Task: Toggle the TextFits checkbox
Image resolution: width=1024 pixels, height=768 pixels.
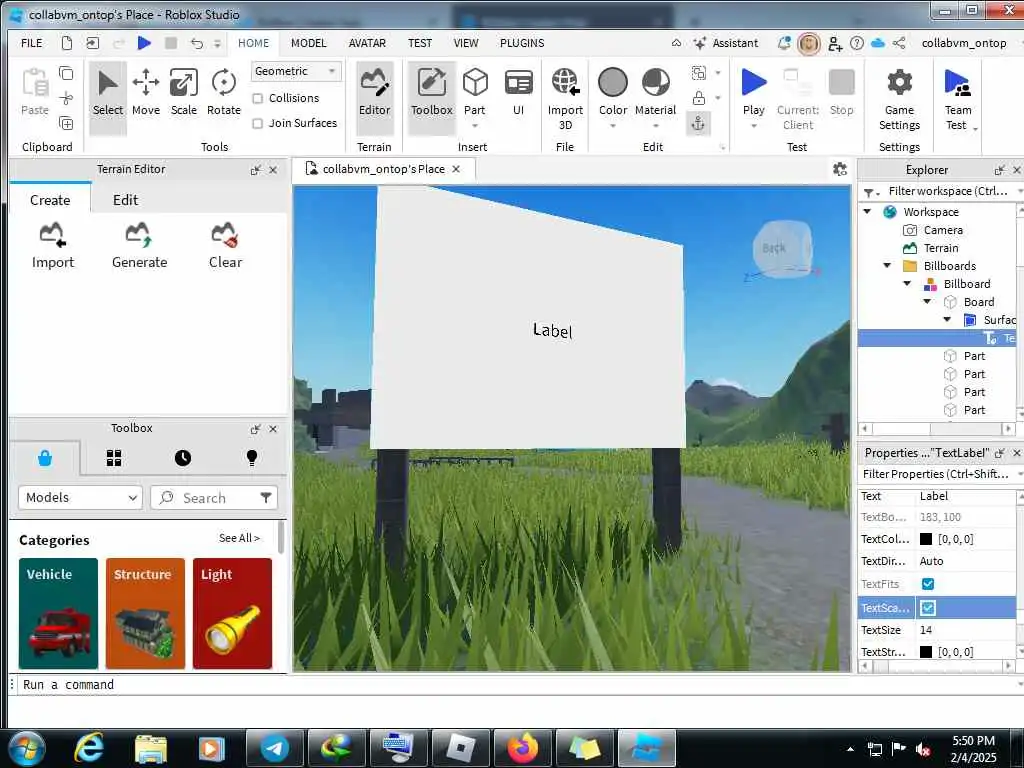Action: click(x=927, y=584)
